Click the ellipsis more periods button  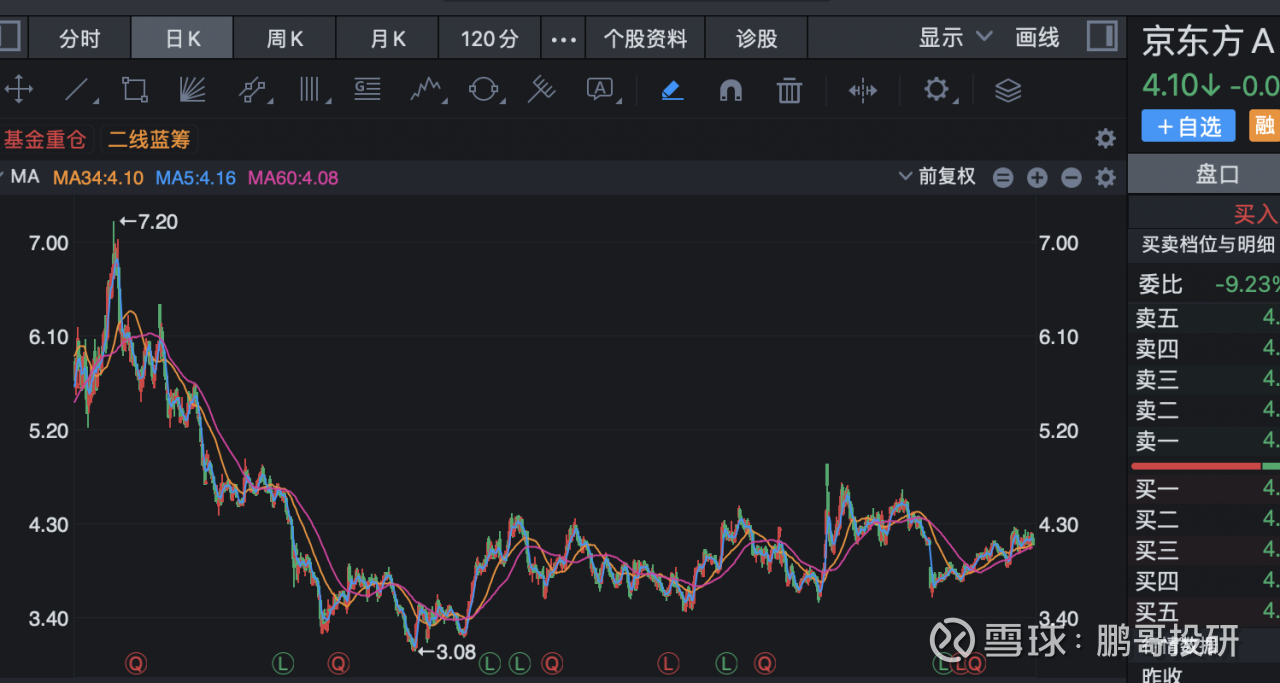564,39
